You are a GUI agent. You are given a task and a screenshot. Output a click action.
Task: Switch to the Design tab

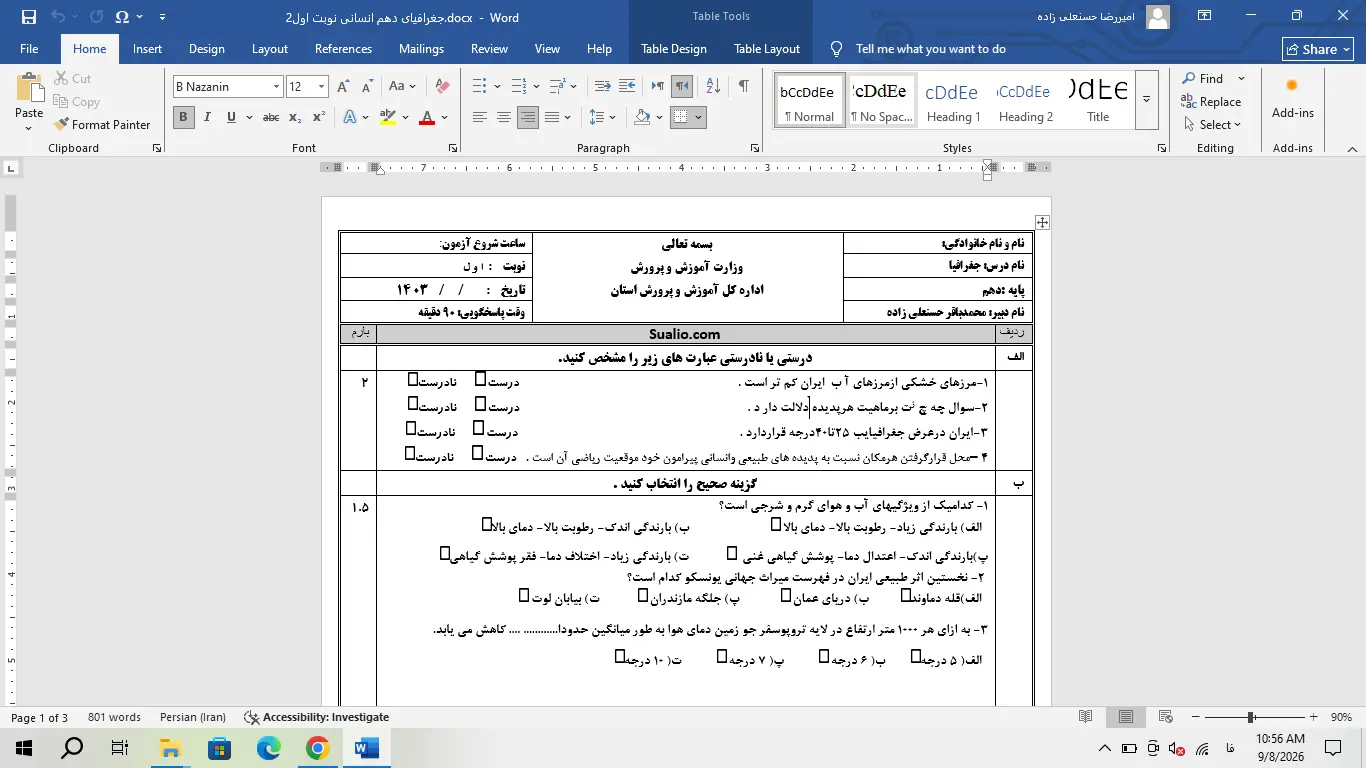pos(207,49)
